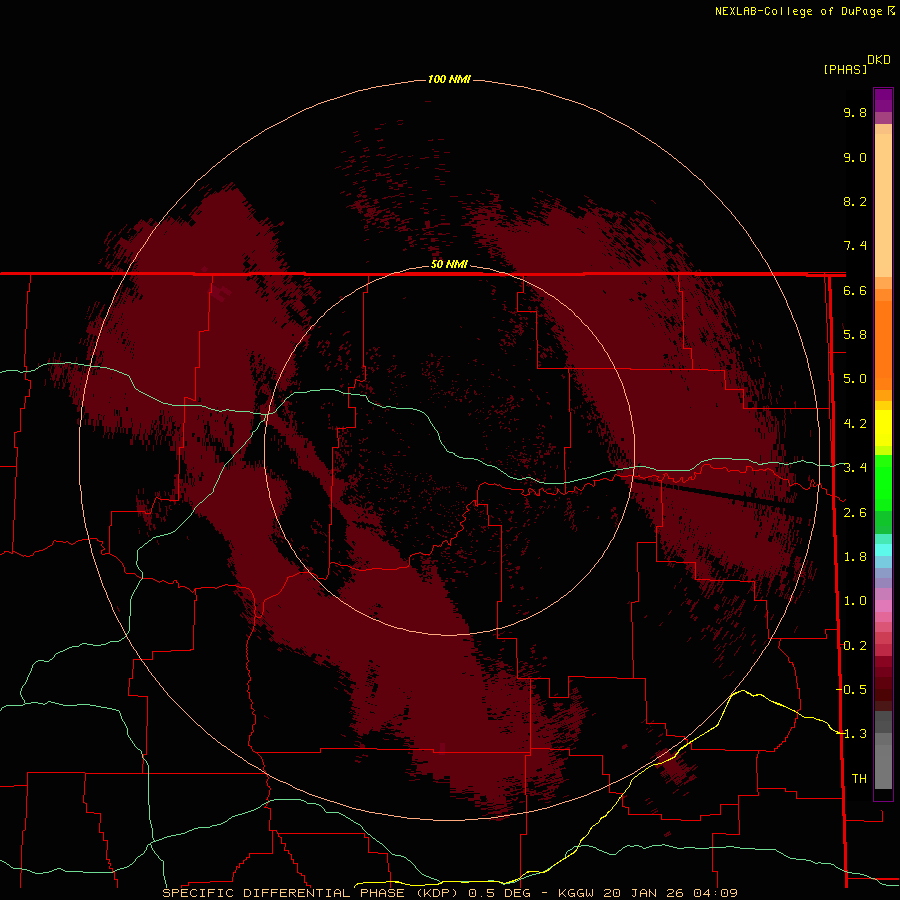Viewport: 900px width, 900px height.
Task: Click the 9.8 value on the color scale
Action: [855, 112]
